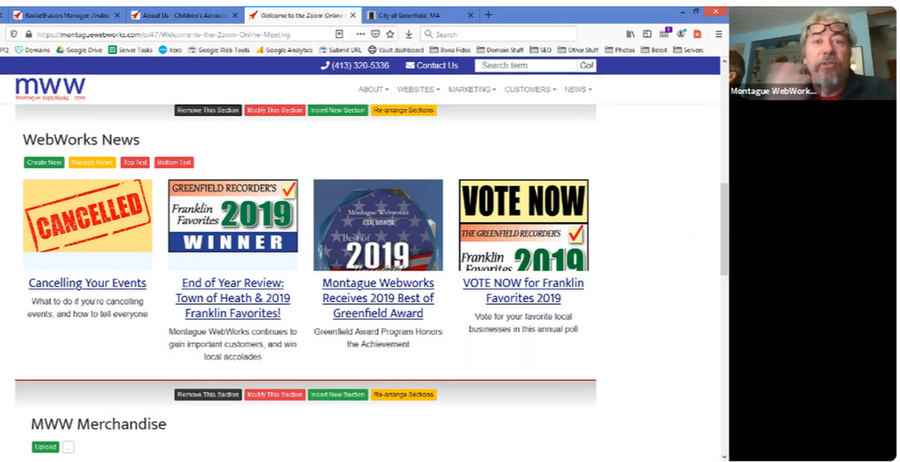The image size is (900, 462).
Task: Expand the Bona Fides bookmark folder
Action: point(450,50)
